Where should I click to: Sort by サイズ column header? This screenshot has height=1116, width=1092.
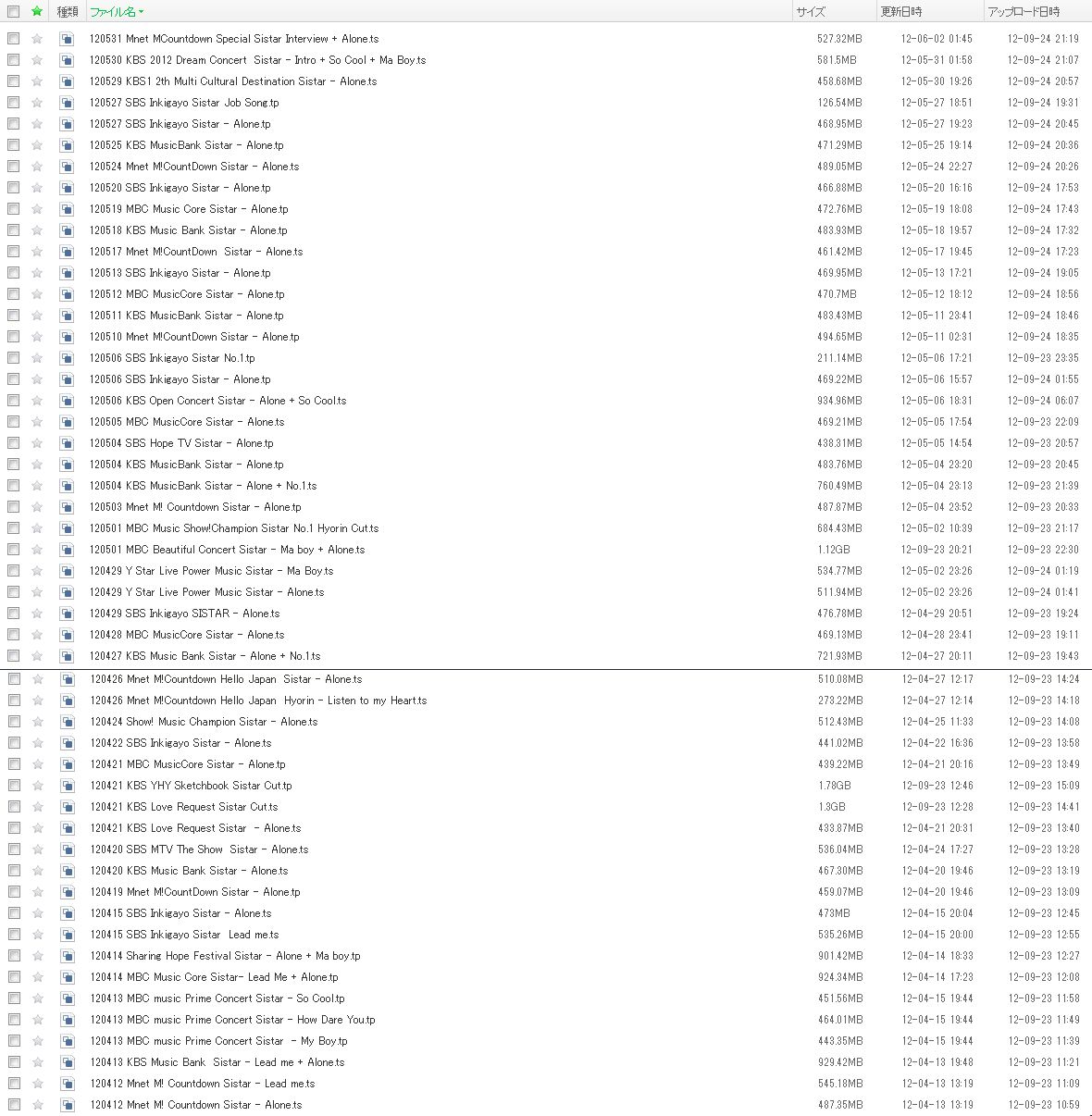point(810,11)
